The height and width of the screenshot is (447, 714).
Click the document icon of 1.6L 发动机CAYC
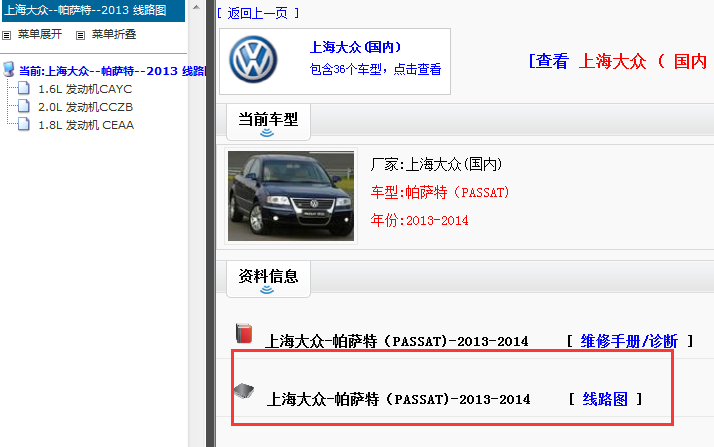[x=24, y=88]
